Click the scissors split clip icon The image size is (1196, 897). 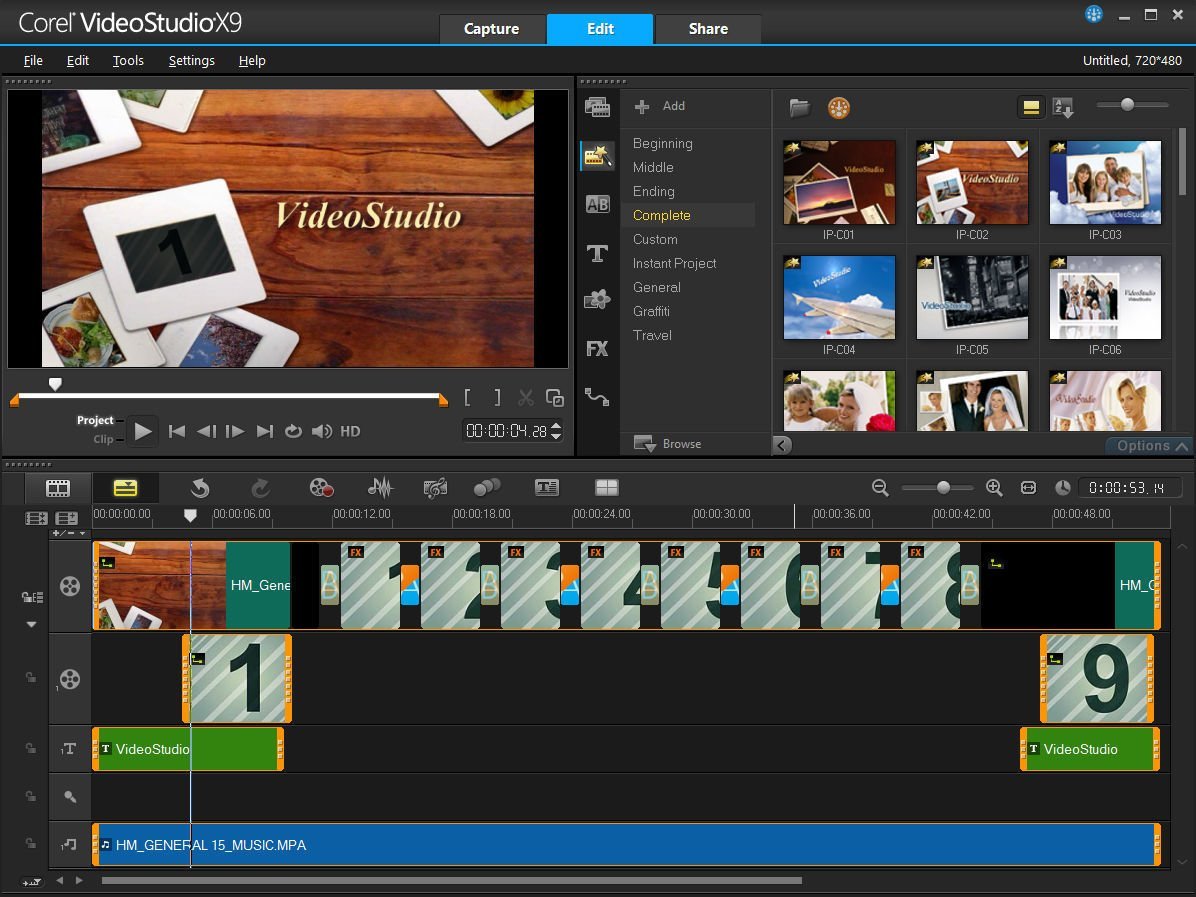pyautogui.click(x=525, y=398)
